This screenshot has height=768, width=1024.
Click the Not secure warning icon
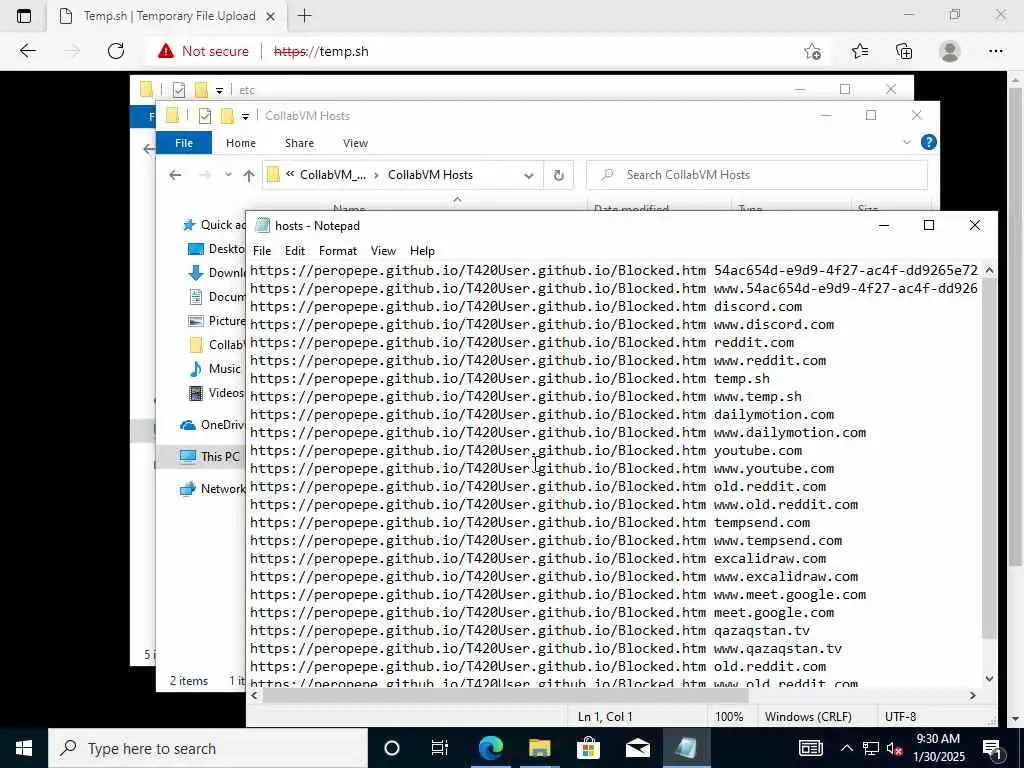click(166, 51)
